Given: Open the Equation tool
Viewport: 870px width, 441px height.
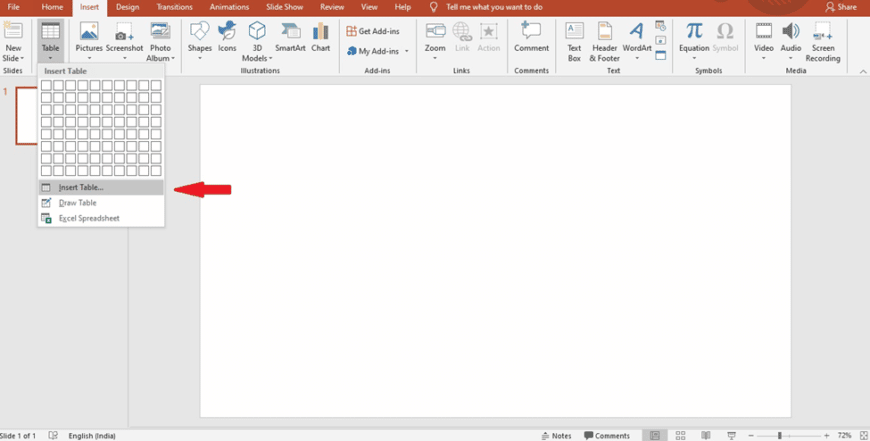Looking at the screenshot, I should point(694,38).
